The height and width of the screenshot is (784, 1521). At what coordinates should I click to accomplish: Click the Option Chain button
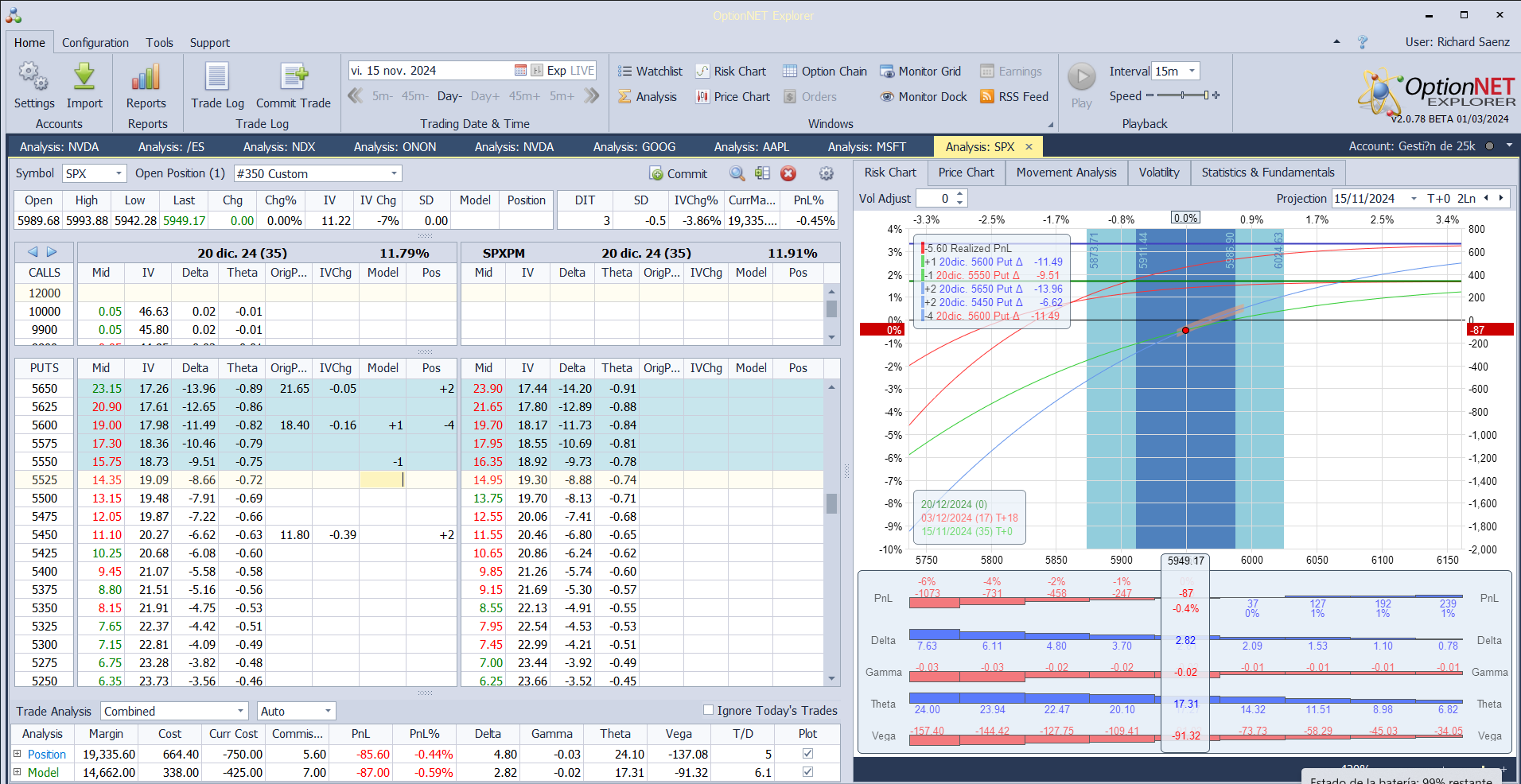point(825,72)
